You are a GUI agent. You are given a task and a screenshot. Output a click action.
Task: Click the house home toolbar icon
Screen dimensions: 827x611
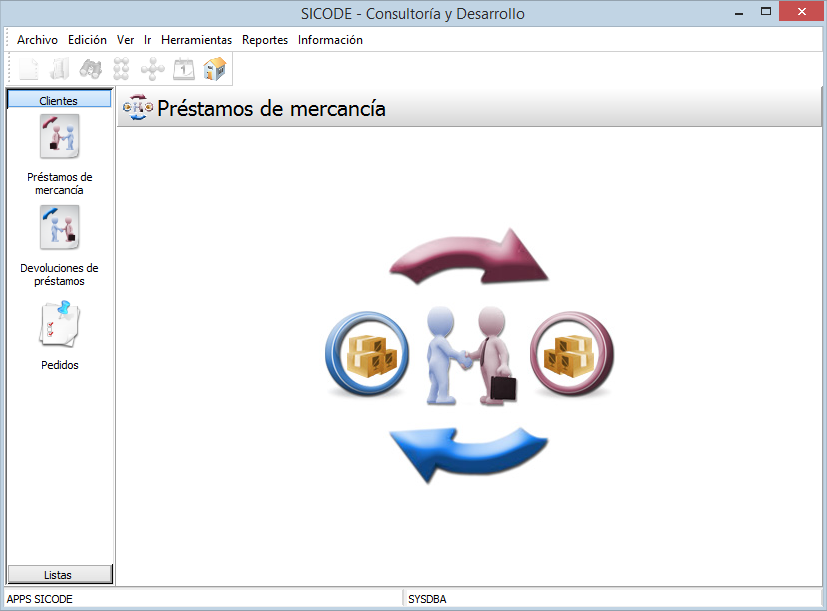(214, 69)
